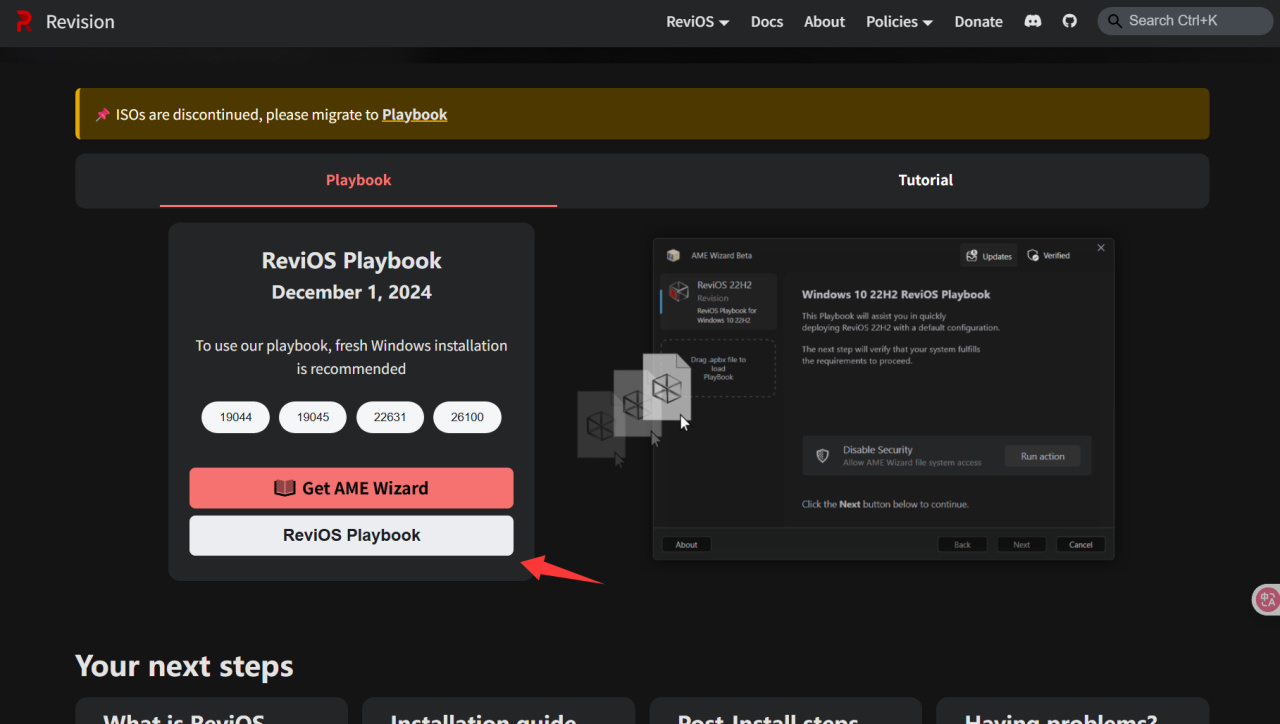Open the GitHub repository icon link
This screenshot has width=1280, height=724.
1070,21
